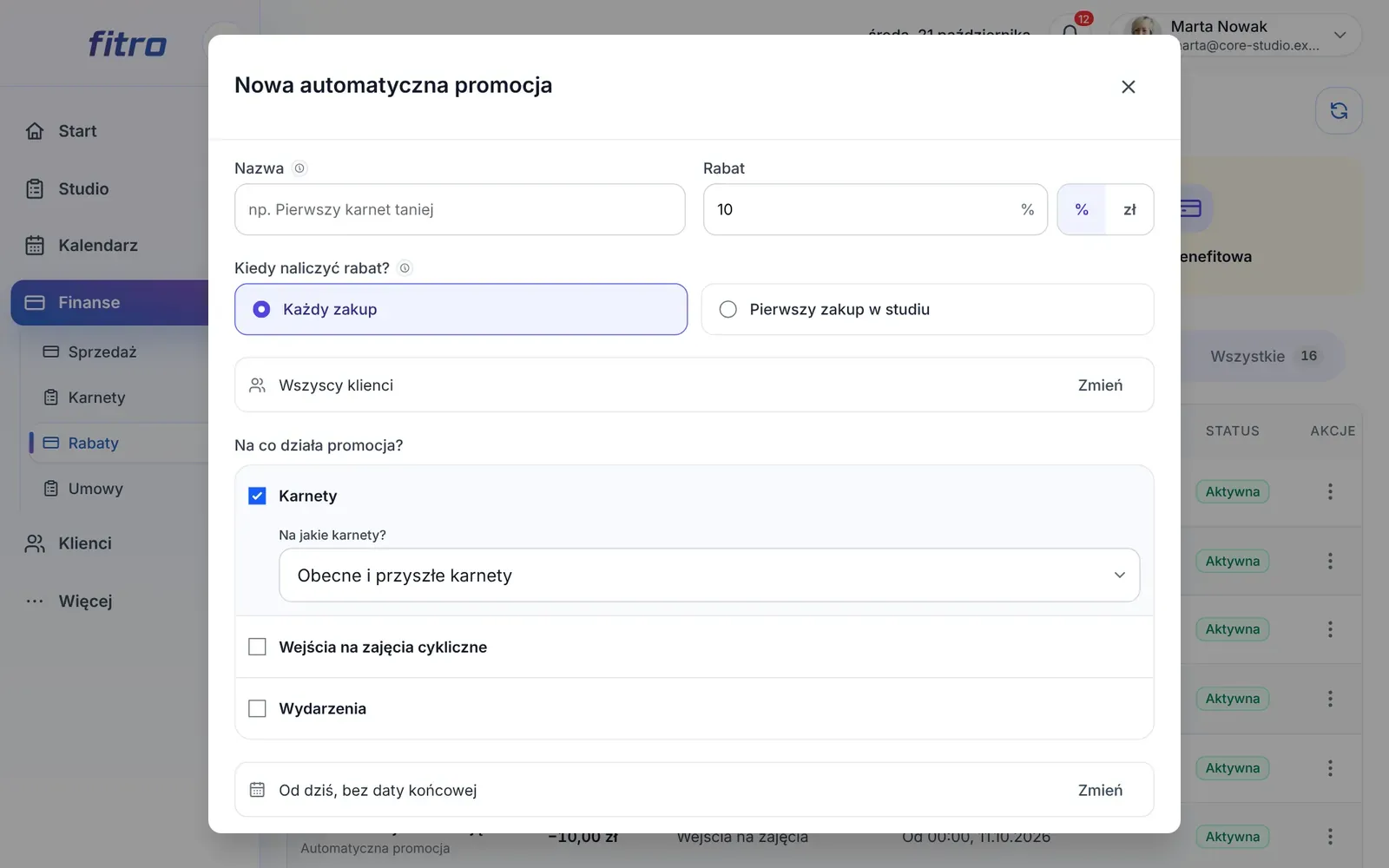Click the info icon beside Nazwa
The height and width of the screenshot is (868, 1389).
click(x=300, y=168)
